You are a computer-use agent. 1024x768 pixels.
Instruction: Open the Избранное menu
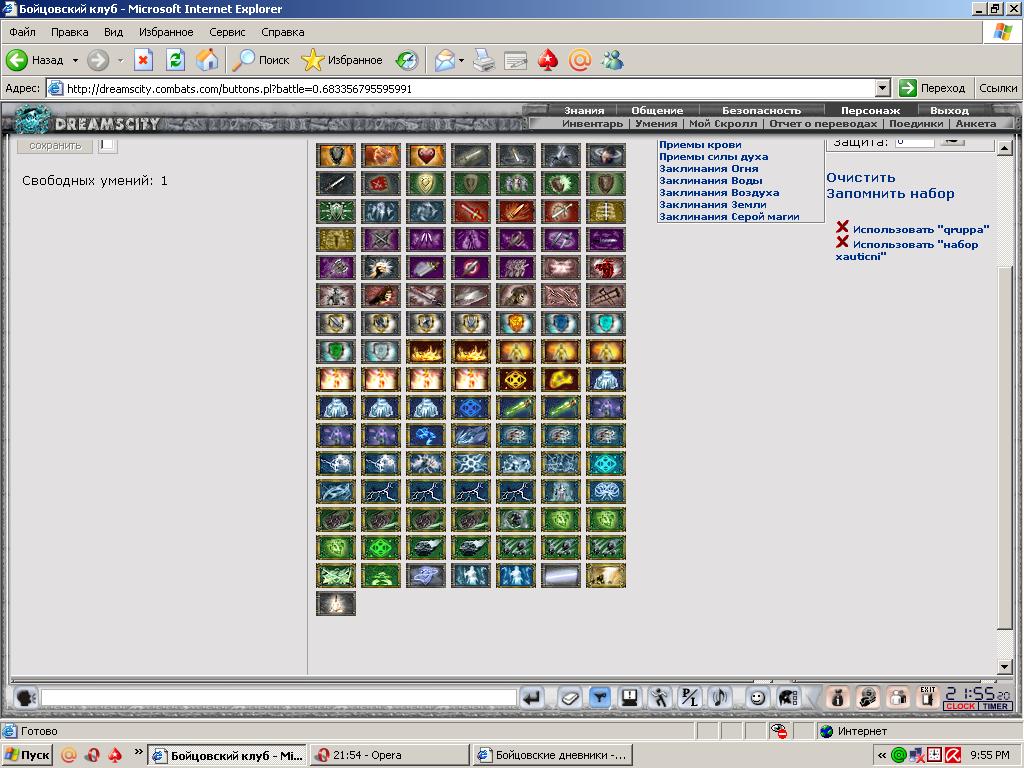coord(166,32)
